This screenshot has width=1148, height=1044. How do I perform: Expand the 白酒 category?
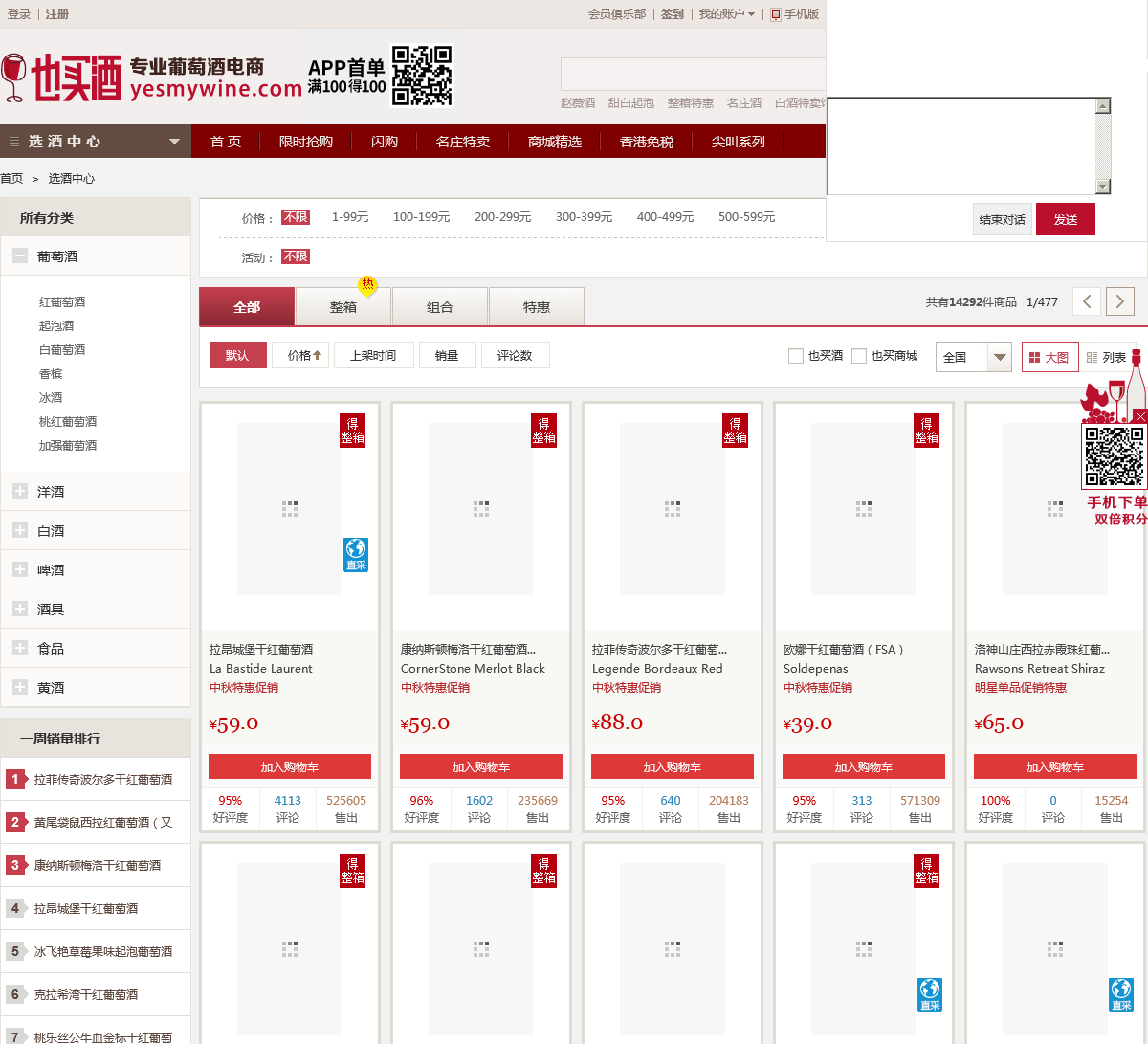pos(19,530)
